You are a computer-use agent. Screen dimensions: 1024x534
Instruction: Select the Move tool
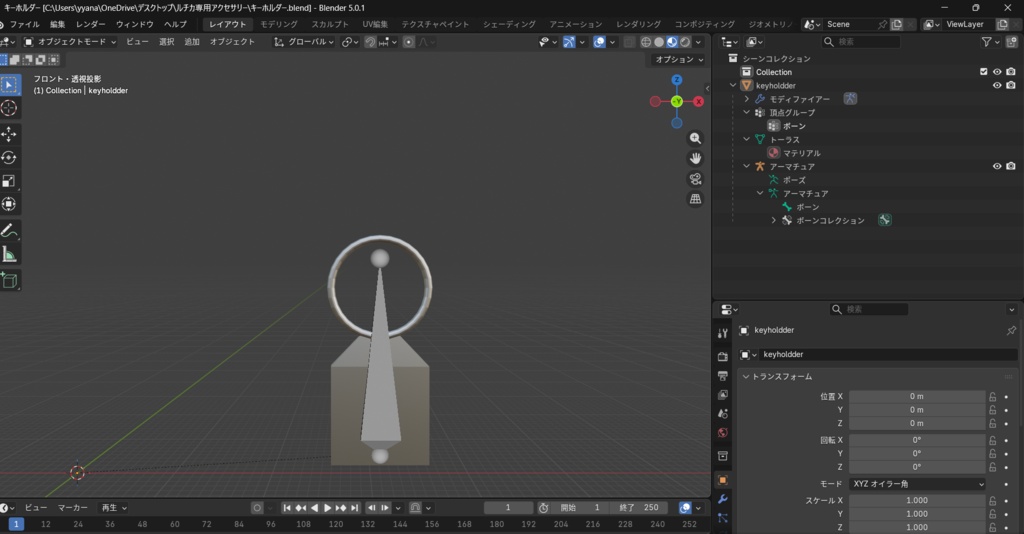[x=9, y=134]
